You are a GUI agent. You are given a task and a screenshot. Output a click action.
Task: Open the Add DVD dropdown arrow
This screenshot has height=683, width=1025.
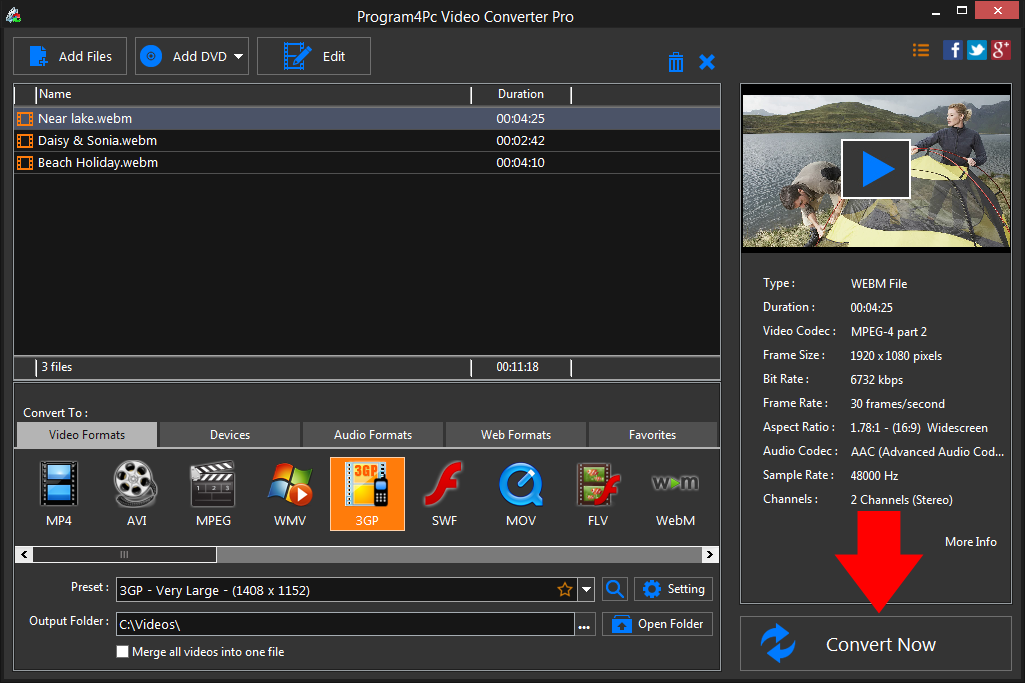point(237,56)
